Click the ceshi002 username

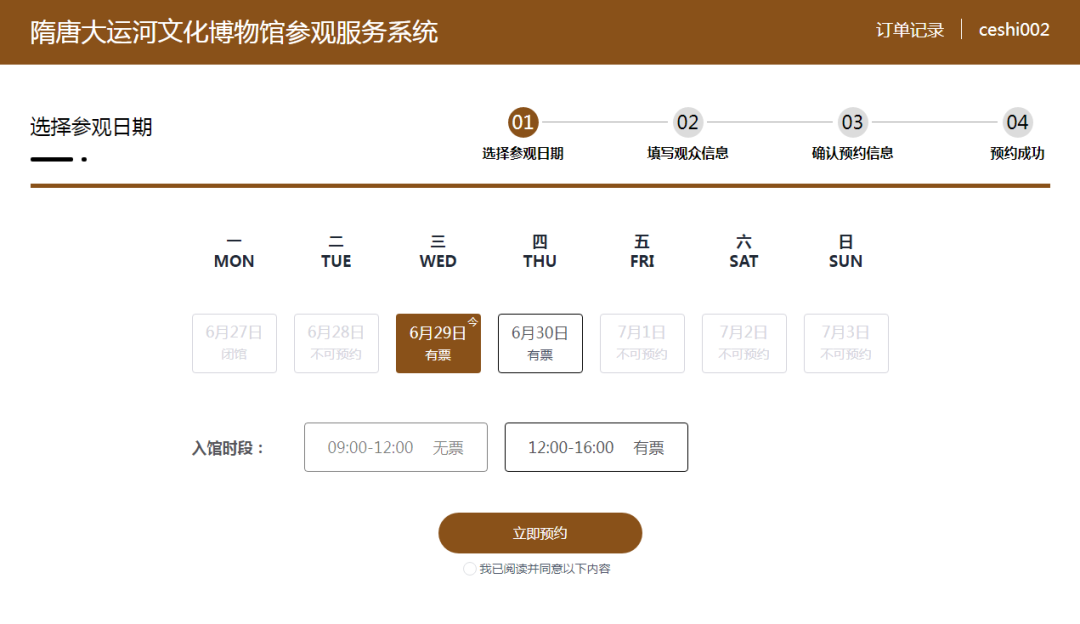point(1014,30)
